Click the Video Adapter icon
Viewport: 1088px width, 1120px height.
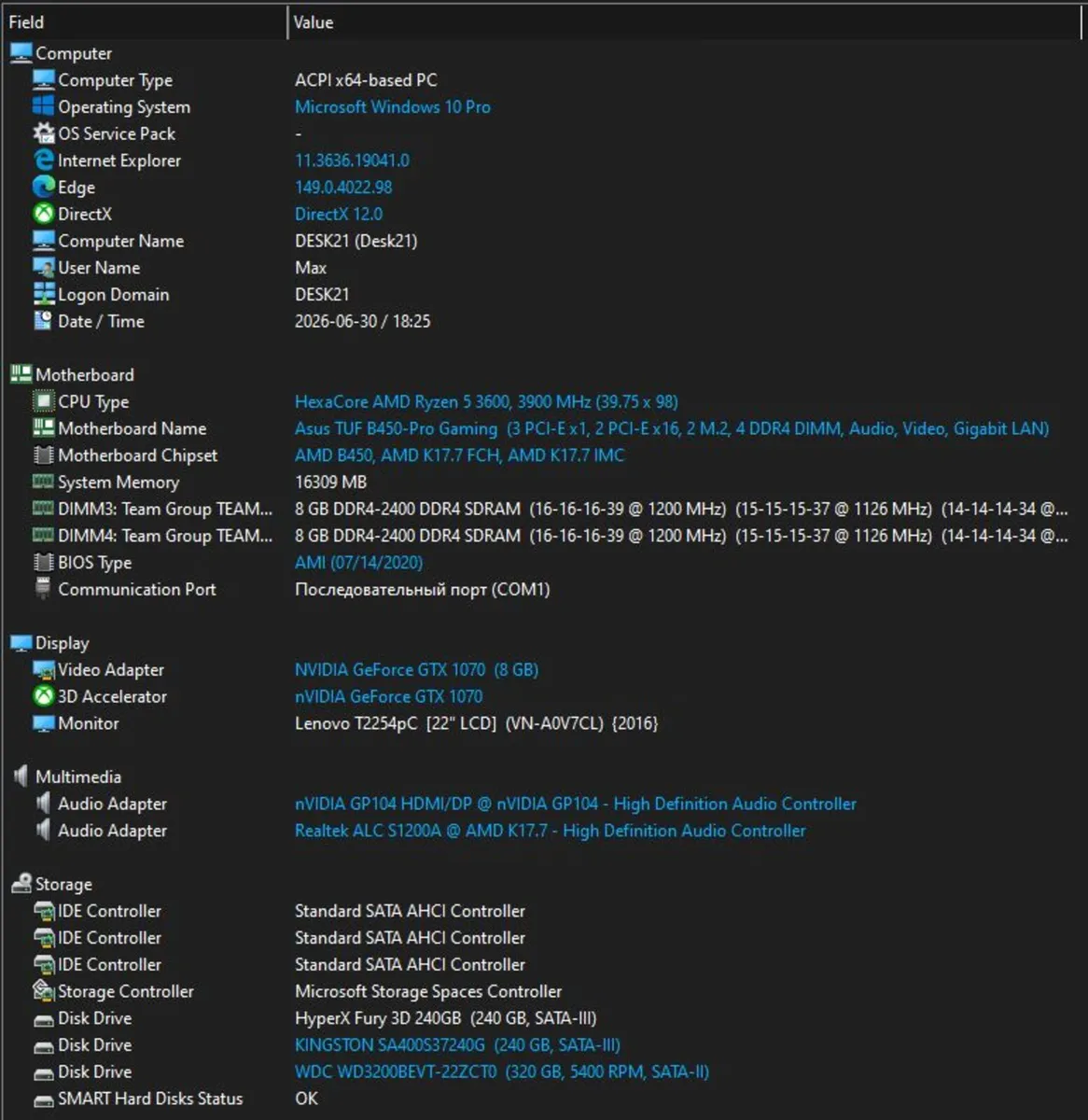[x=43, y=670]
